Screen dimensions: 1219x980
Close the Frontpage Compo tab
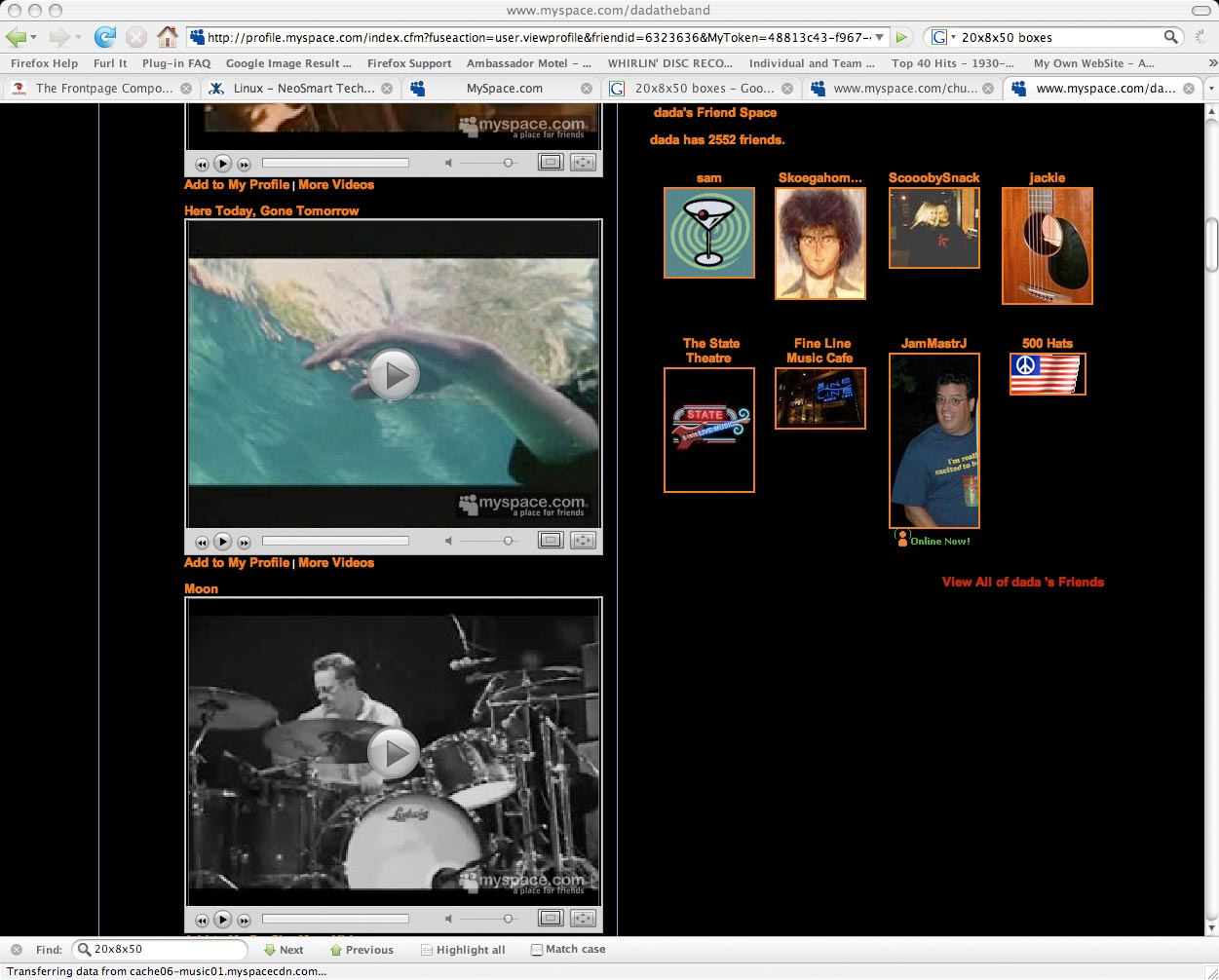pos(186,88)
